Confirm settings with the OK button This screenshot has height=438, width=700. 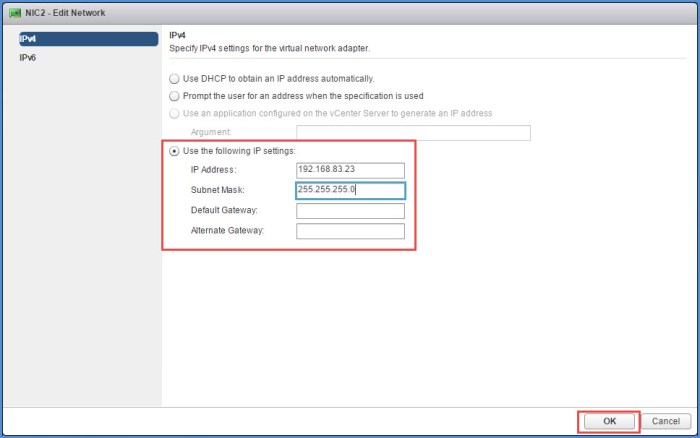point(609,421)
